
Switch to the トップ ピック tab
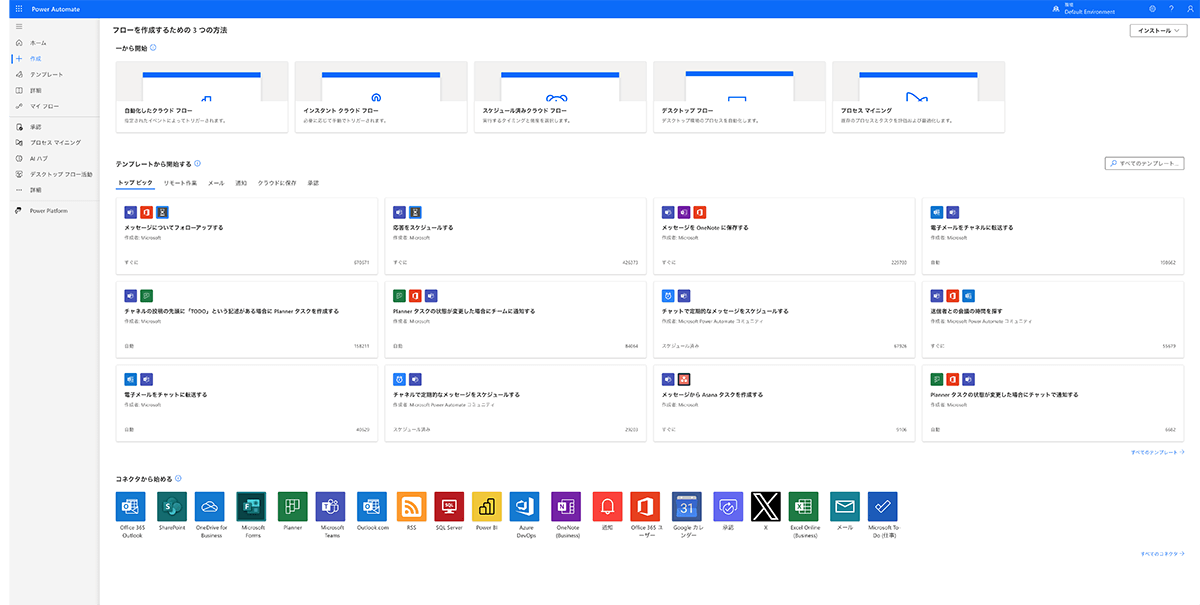click(135, 183)
